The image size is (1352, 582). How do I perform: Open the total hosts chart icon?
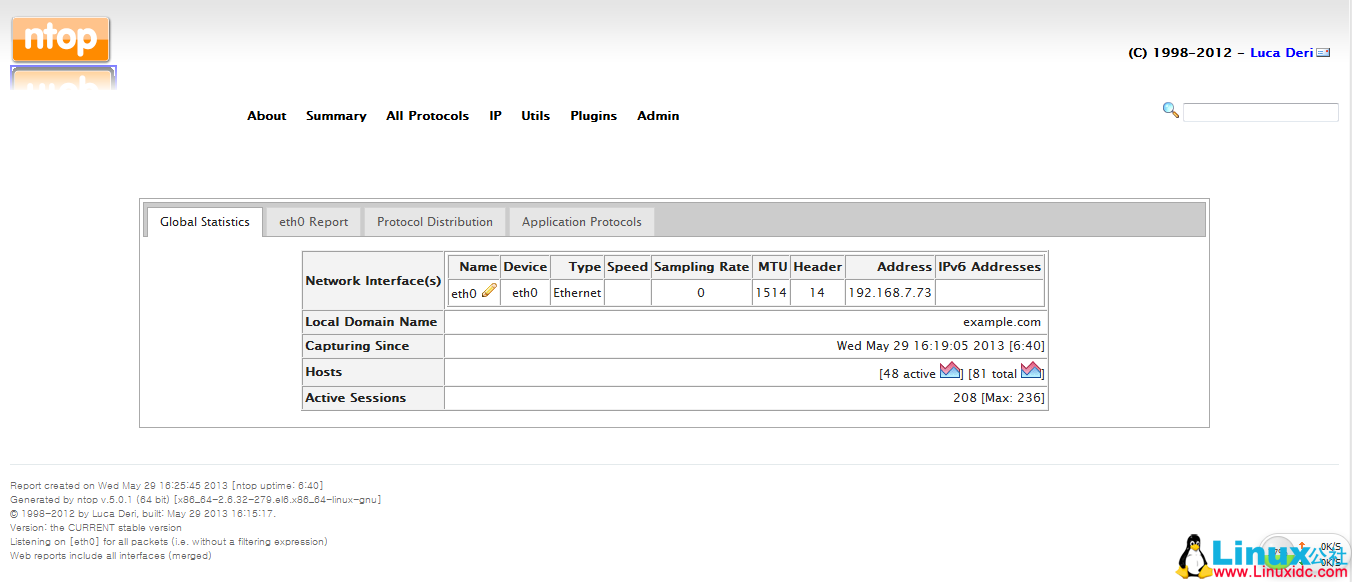[x=1031, y=371]
